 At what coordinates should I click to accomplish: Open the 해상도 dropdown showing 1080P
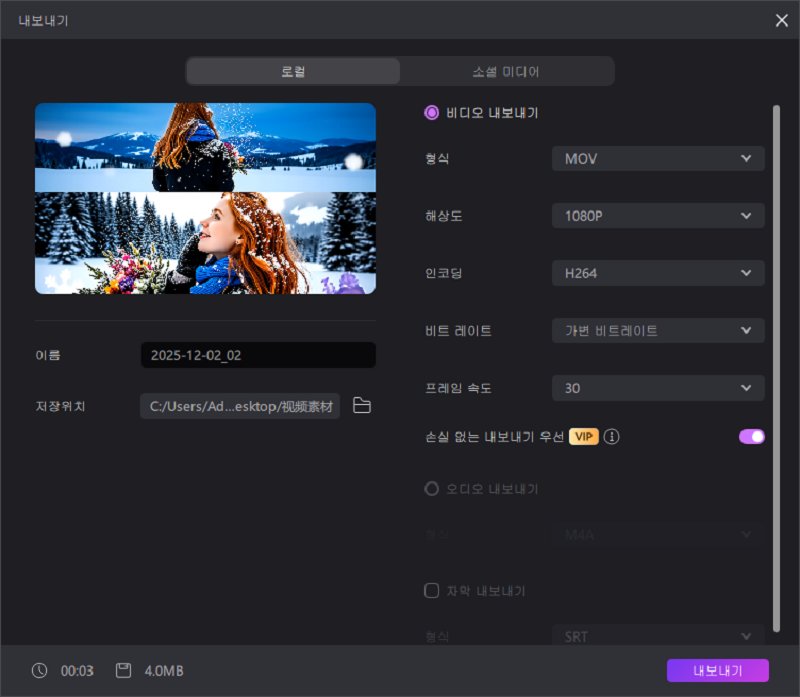click(657, 215)
